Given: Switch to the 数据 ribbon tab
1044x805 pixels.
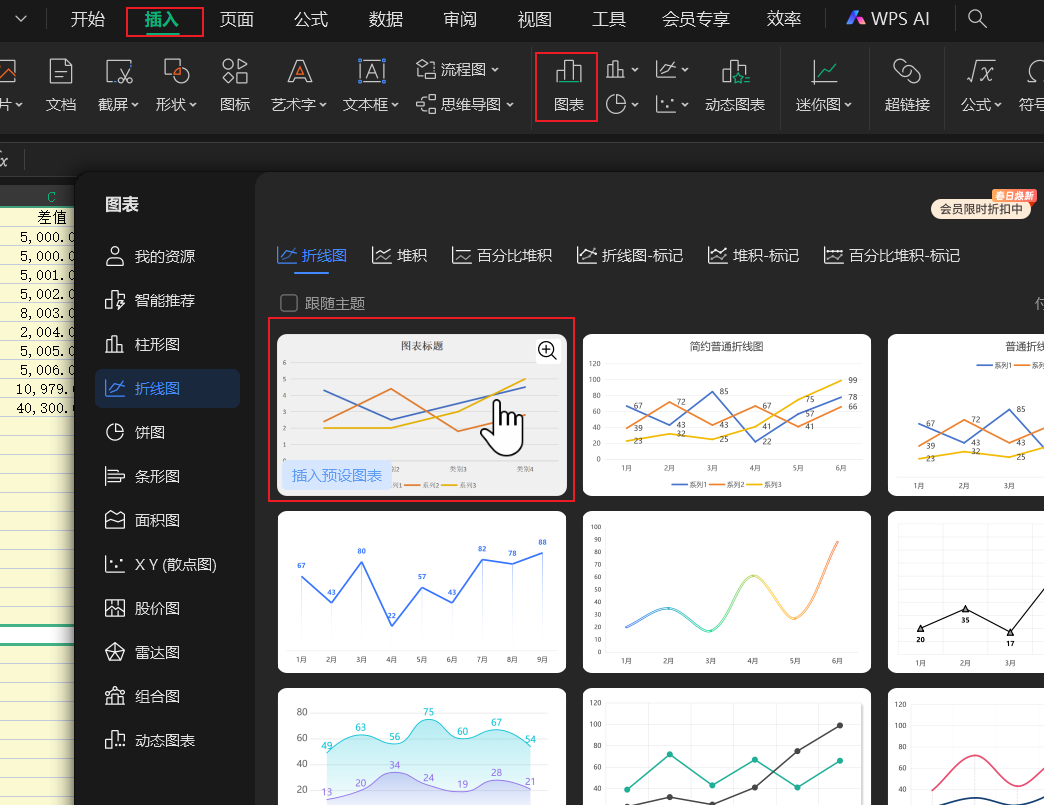Looking at the screenshot, I should tap(386, 19).
